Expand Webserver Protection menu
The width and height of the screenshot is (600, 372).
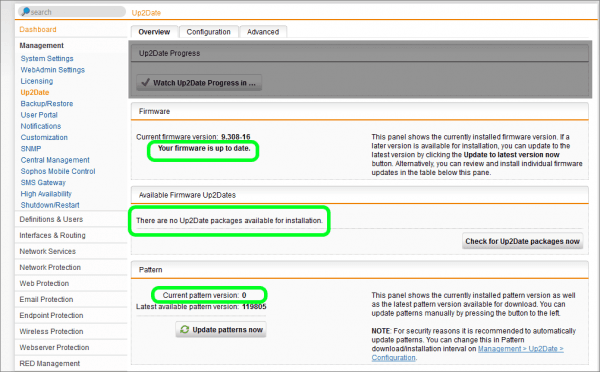[x=54, y=348]
